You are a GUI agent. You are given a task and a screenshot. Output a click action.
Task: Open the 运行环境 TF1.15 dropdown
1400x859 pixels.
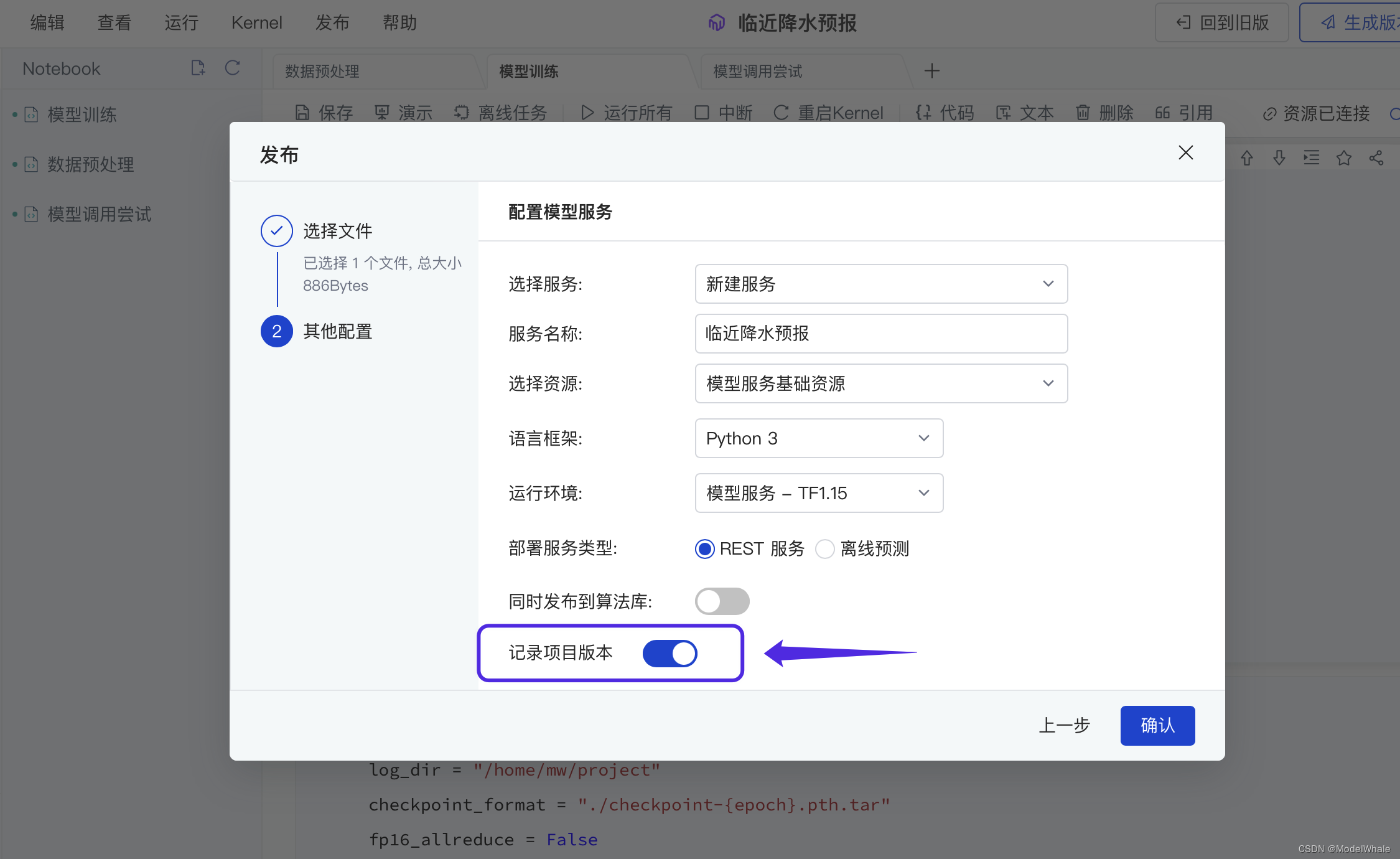[x=818, y=493]
